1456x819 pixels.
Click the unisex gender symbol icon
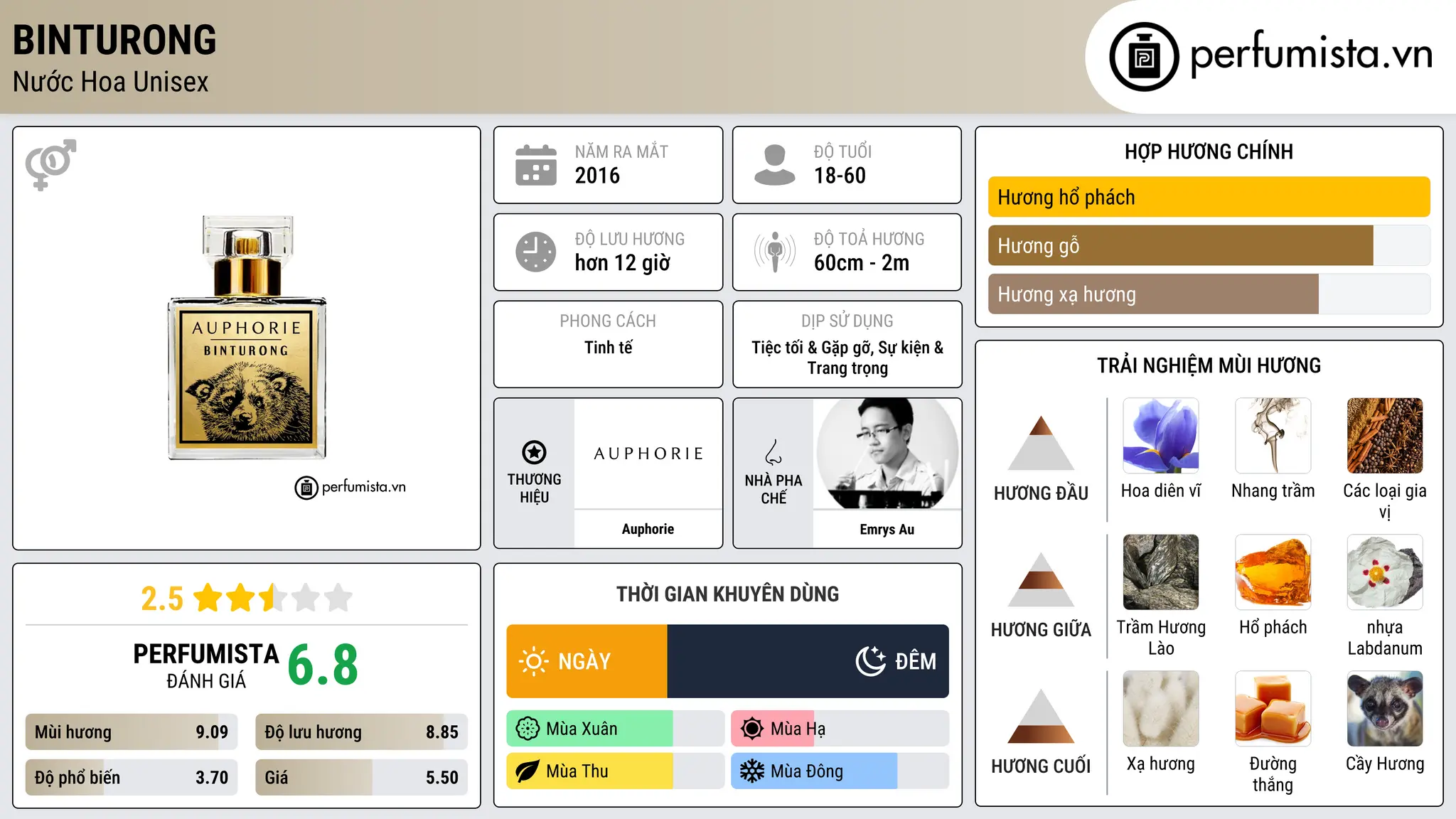50,164
